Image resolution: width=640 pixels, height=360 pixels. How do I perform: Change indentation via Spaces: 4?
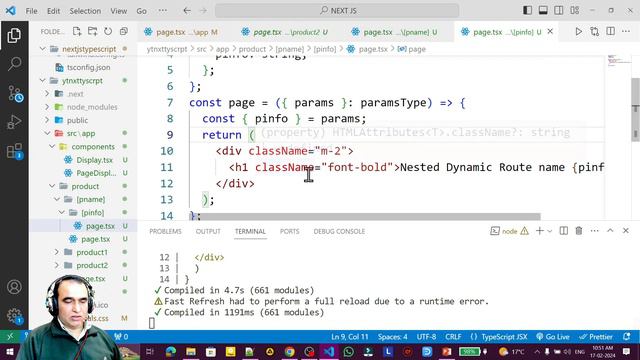pyautogui.click(x=393, y=337)
